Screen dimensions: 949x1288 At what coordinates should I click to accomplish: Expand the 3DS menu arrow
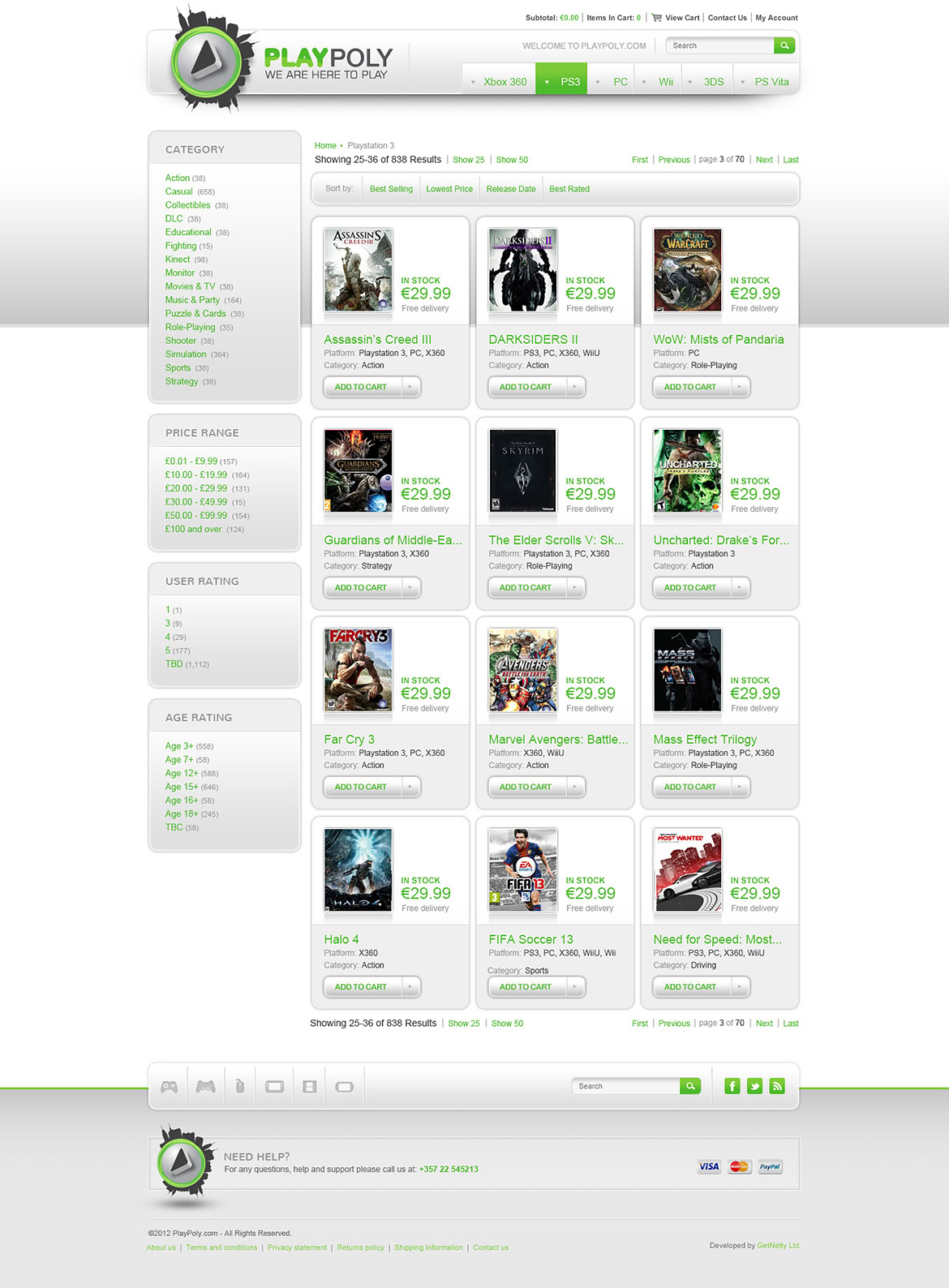point(690,82)
